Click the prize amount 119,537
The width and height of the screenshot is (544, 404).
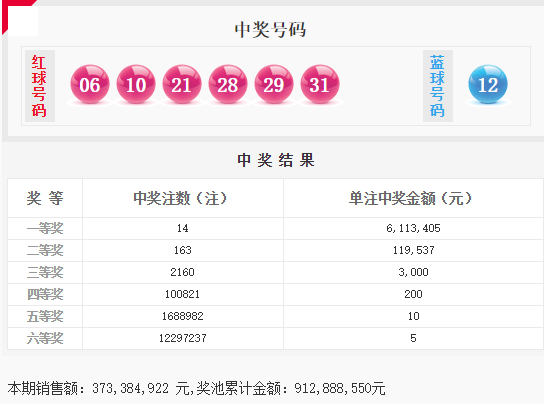click(413, 250)
